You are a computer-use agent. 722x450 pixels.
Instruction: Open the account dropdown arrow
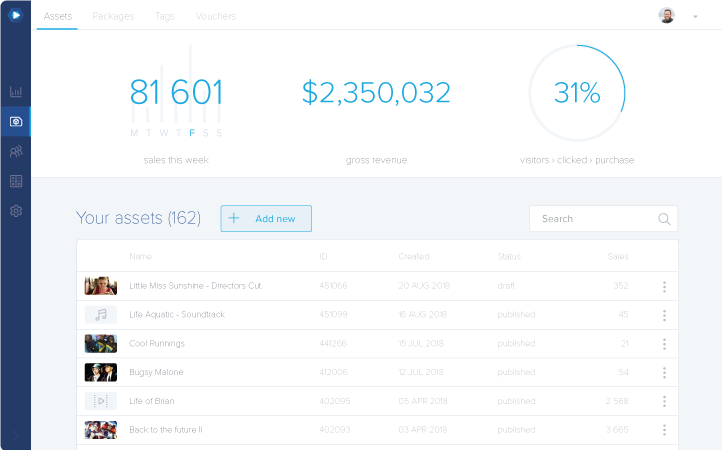[695, 17]
